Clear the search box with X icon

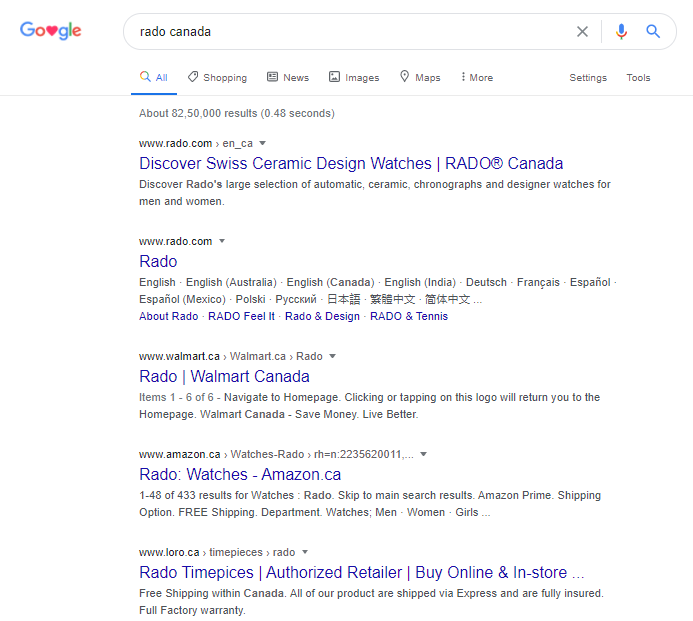[x=582, y=31]
